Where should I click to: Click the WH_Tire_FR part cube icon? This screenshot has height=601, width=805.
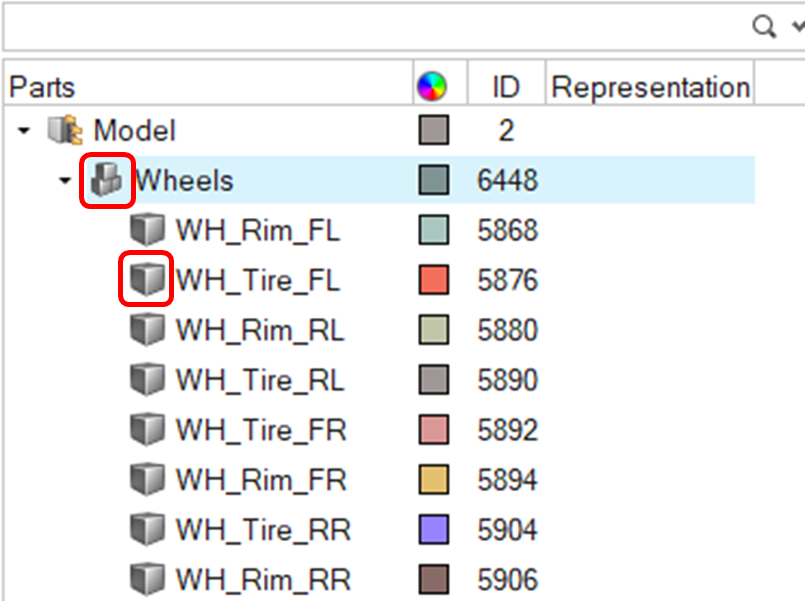(147, 429)
